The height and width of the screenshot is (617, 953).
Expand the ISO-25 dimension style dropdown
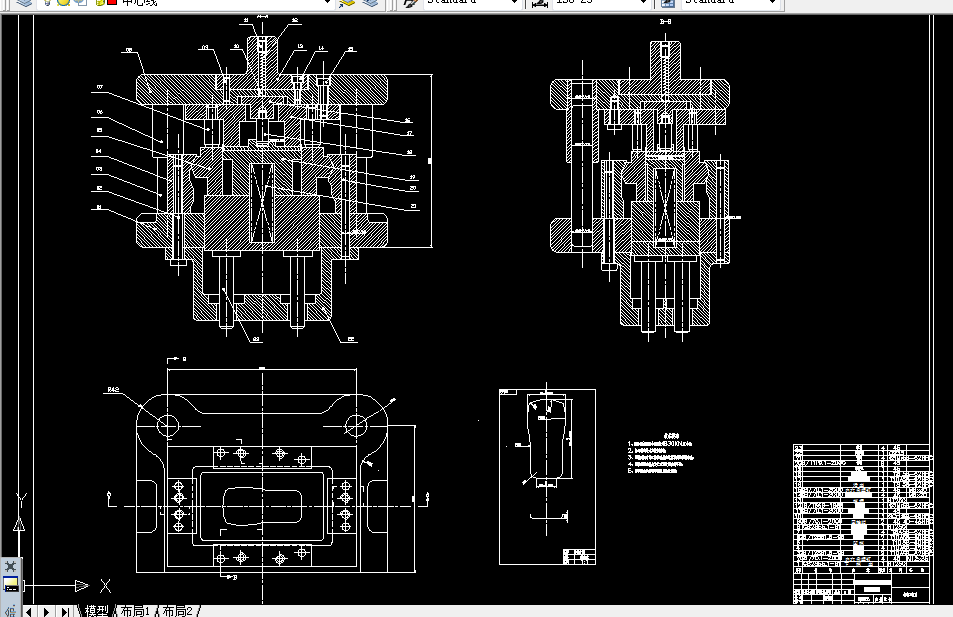644,2
